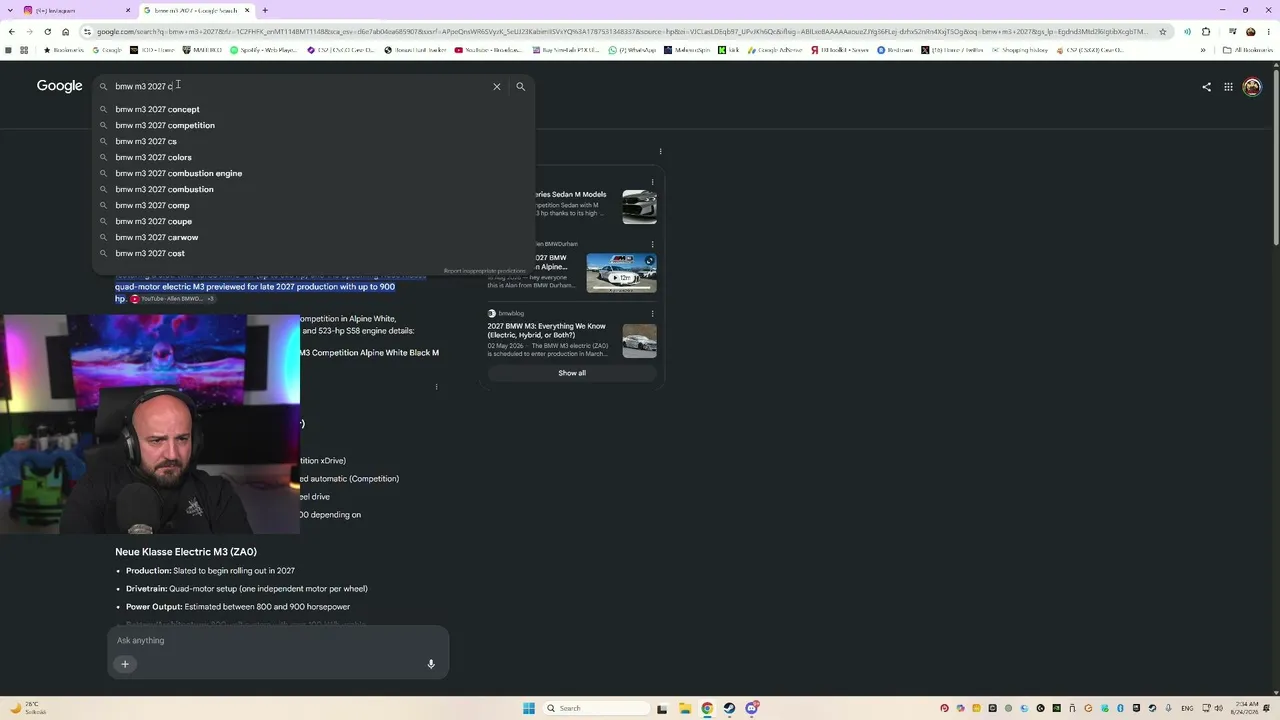This screenshot has height=720, width=1280.
Task: Click the share icon near Google apps
Action: click(1206, 87)
